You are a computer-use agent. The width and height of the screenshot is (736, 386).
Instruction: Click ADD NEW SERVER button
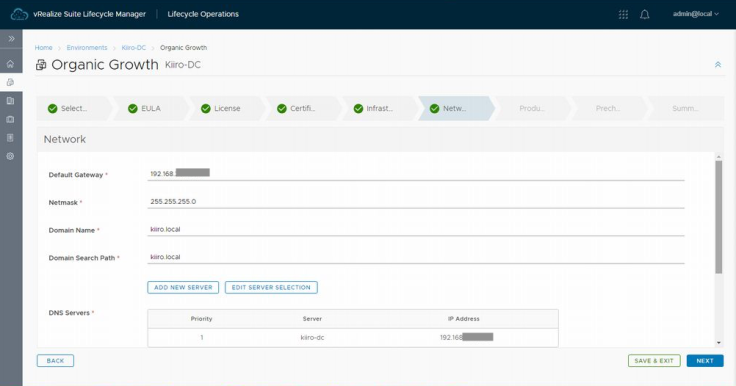tap(183, 287)
